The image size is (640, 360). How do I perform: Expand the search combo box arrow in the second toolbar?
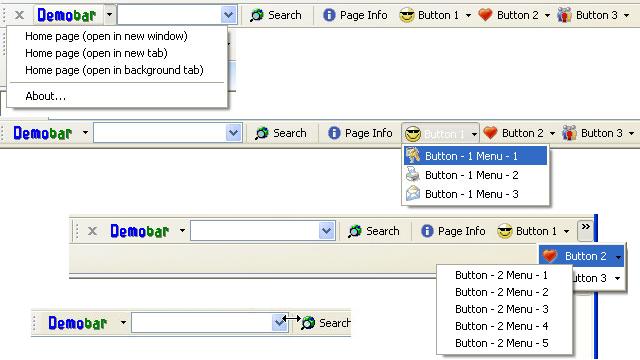coord(233,133)
